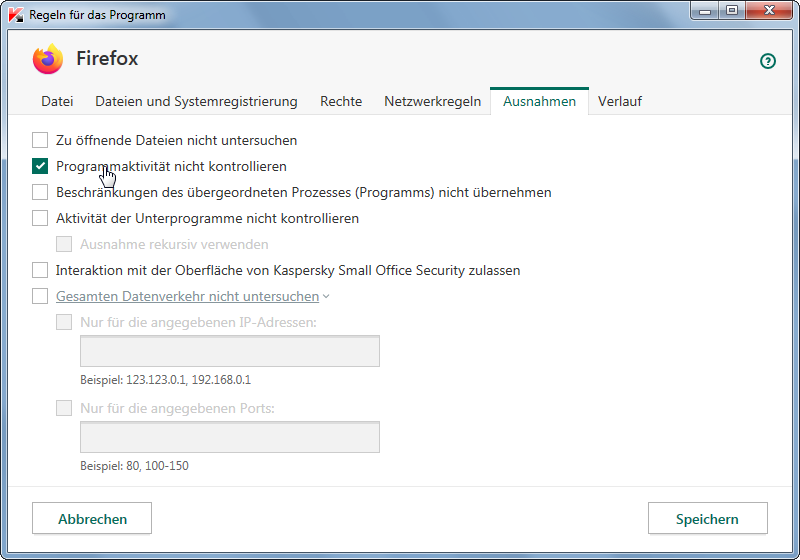Toggle 'Beschränkungen des übergeordneten Prozesses' checkbox
Screen dimensions: 800x560
coord(40,192)
